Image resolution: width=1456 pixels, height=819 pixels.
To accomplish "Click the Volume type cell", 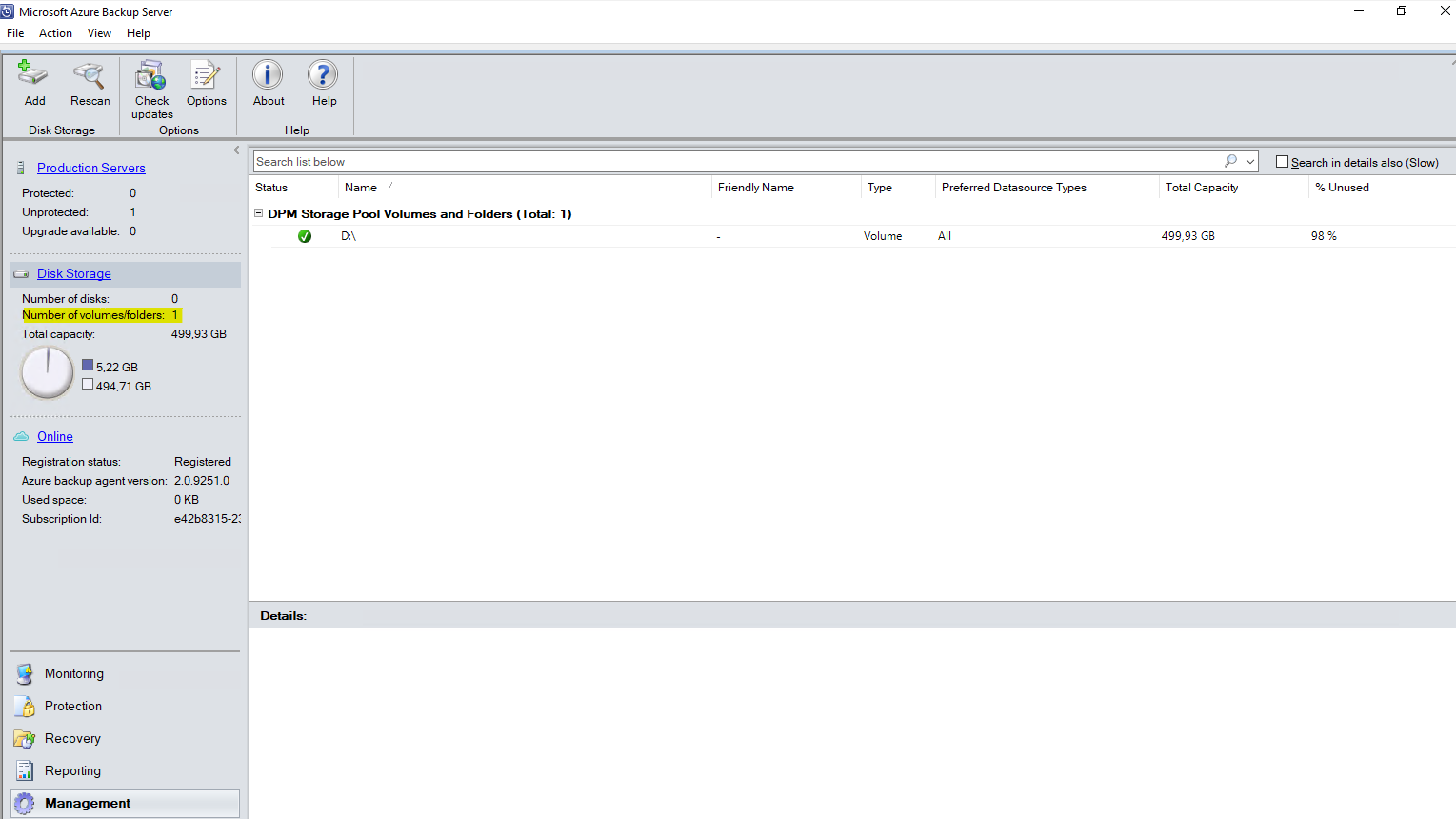I will [x=883, y=236].
